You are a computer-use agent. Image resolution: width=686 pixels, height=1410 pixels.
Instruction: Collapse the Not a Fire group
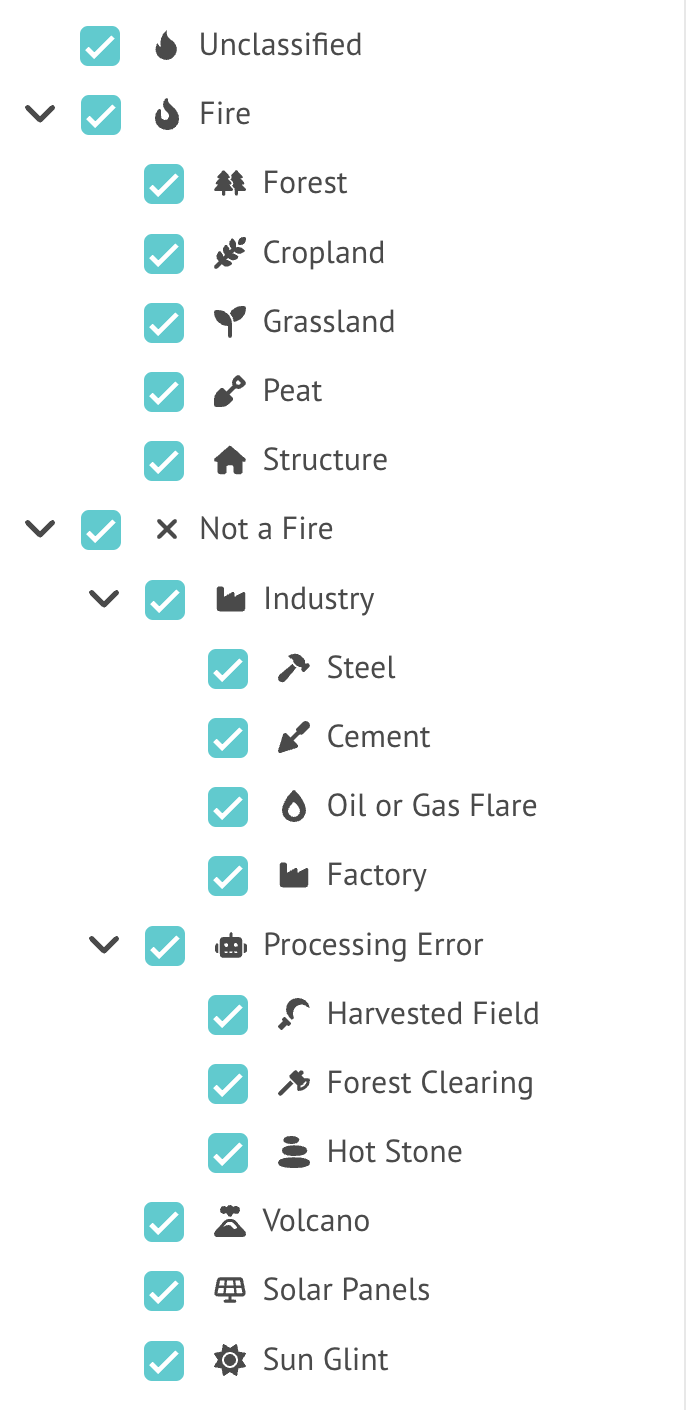click(40, 529)
